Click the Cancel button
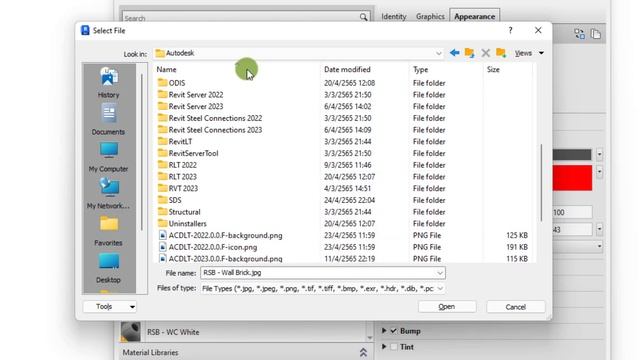This screenshot has height=360, width=640. [x=516, y=307]
